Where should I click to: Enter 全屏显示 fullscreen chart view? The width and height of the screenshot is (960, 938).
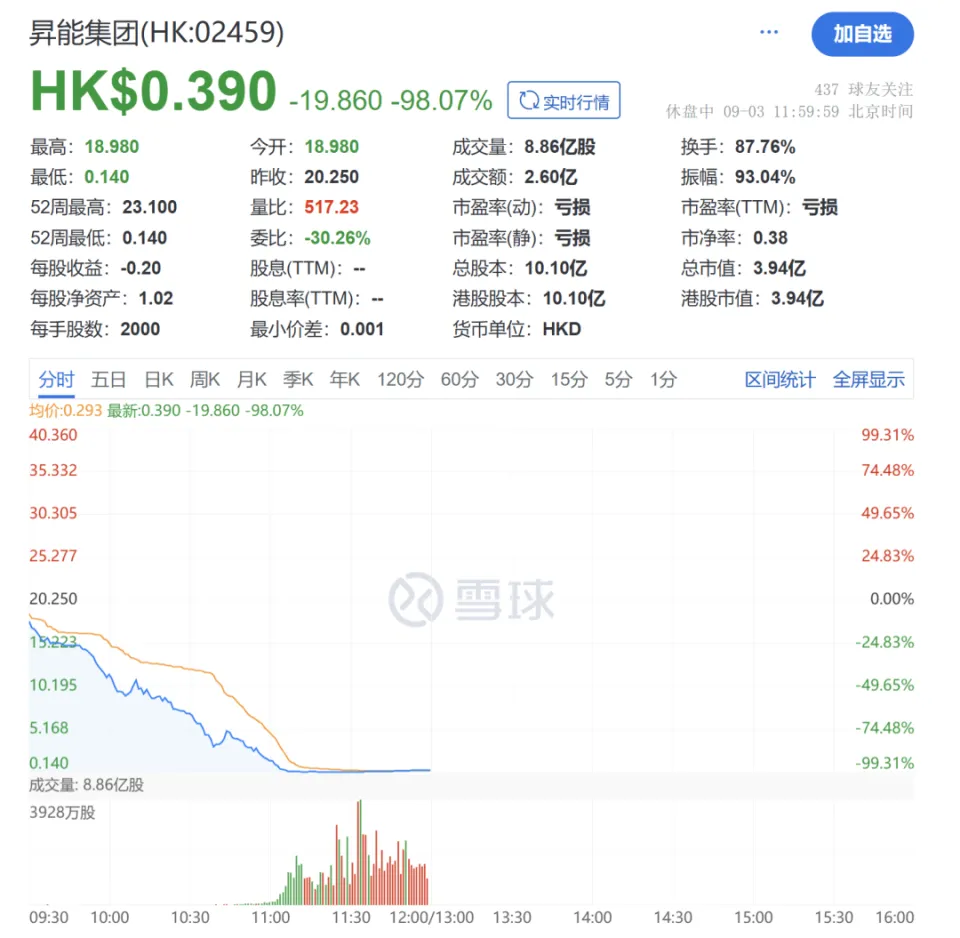[x=869, y=380]
